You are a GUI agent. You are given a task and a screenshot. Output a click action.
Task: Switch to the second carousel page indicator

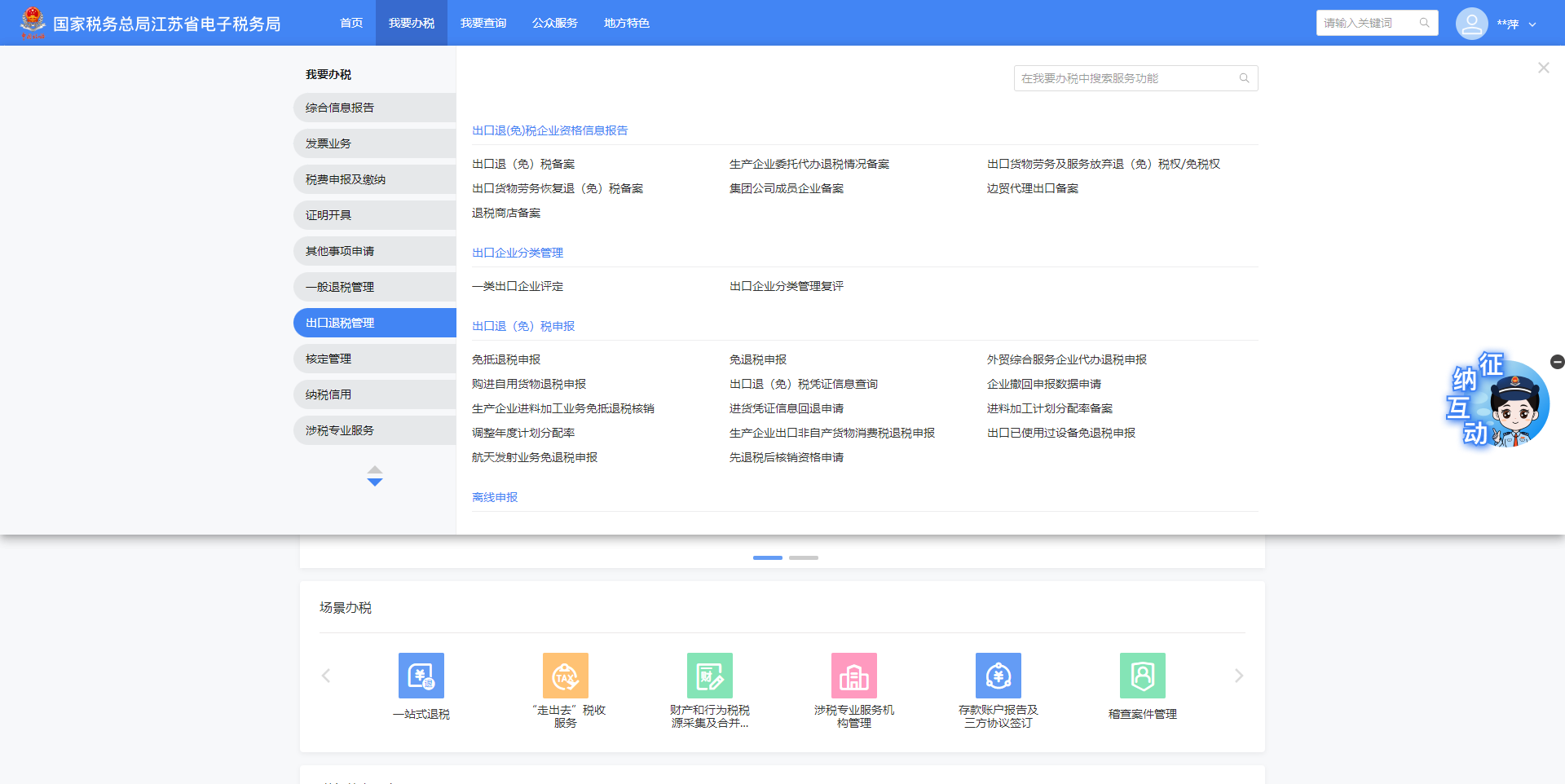(x=803, y=557)
